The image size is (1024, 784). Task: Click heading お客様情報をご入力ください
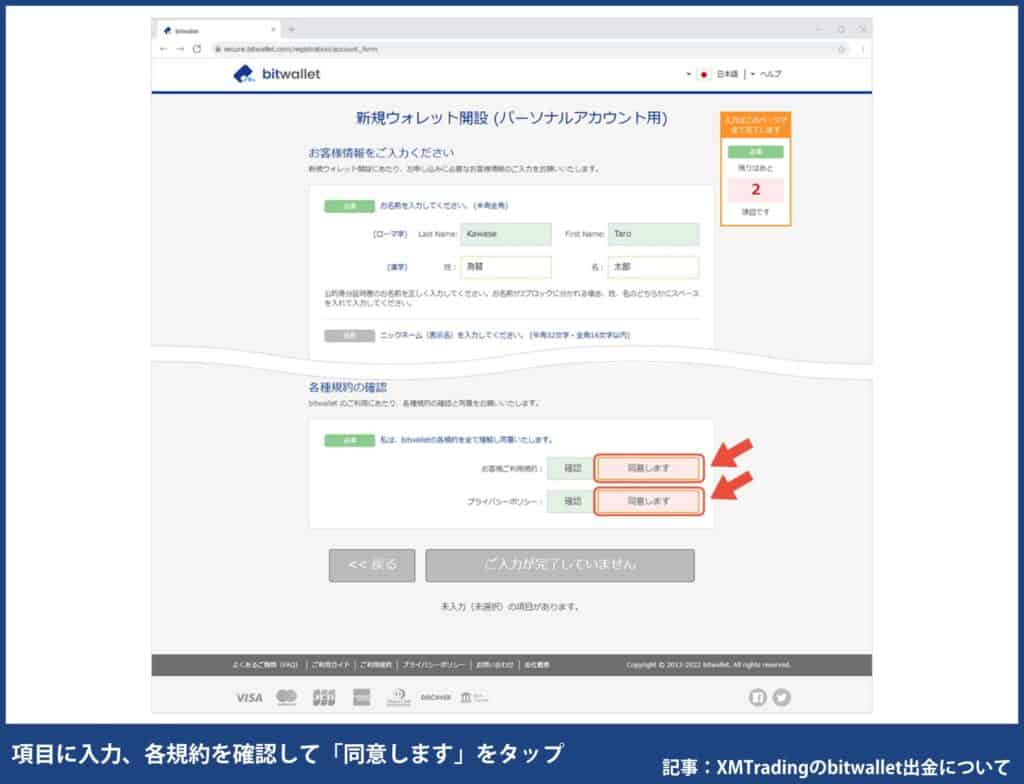click(381, 153)
